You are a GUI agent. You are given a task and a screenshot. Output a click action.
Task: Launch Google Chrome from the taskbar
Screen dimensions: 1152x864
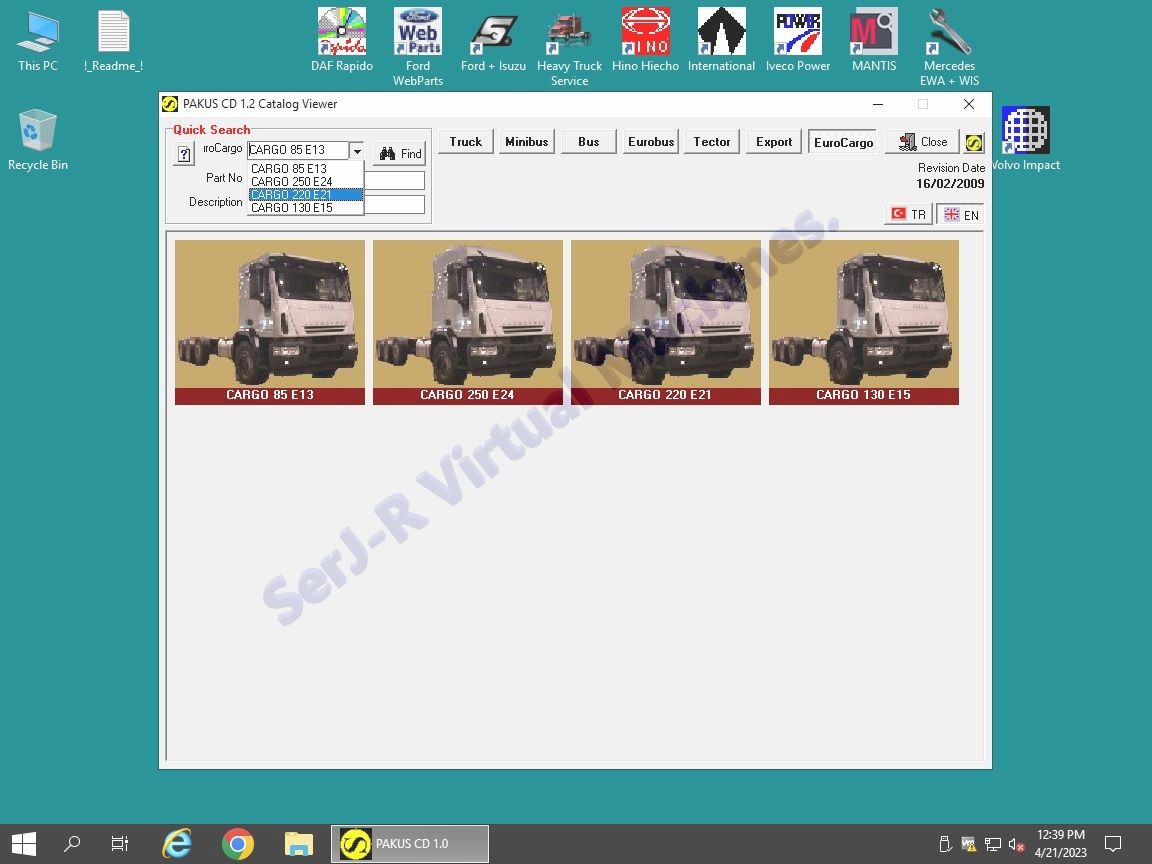pyautogui.click(x=237, y=843)
